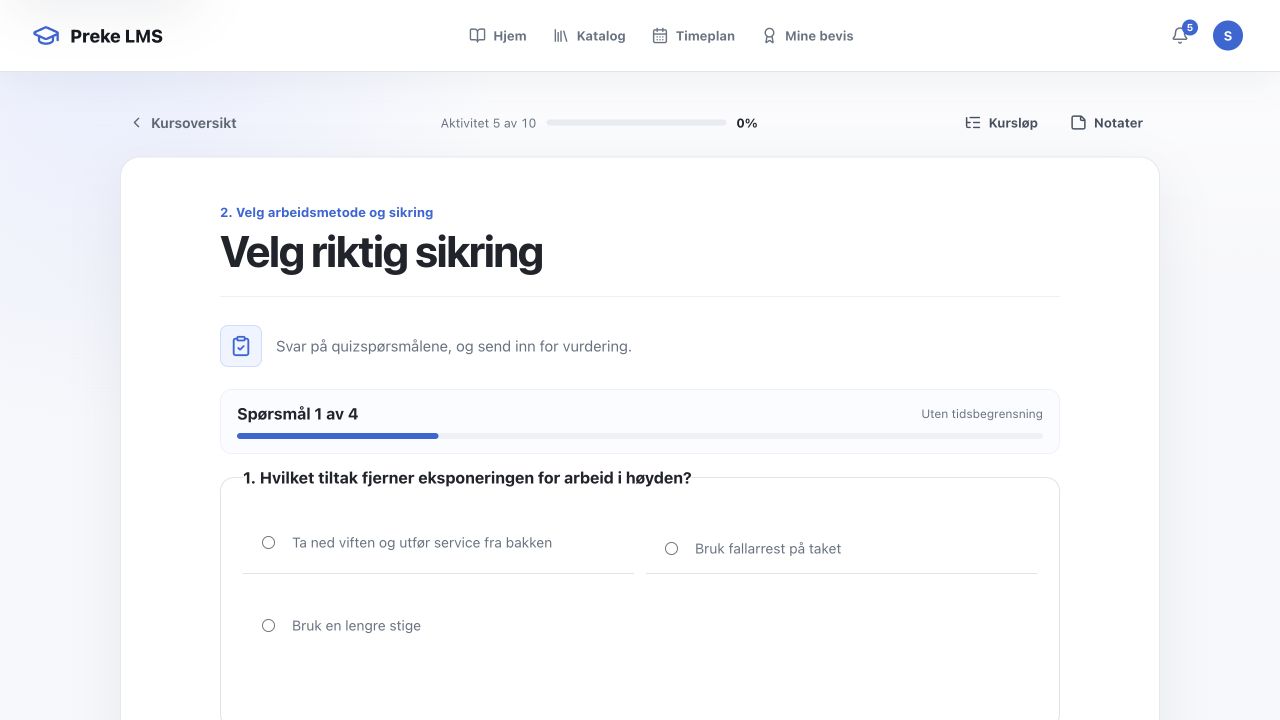1280x720 pixels.
Task: Select 'Bruk fallarrest på taket' option
Action: pos(842,549)
